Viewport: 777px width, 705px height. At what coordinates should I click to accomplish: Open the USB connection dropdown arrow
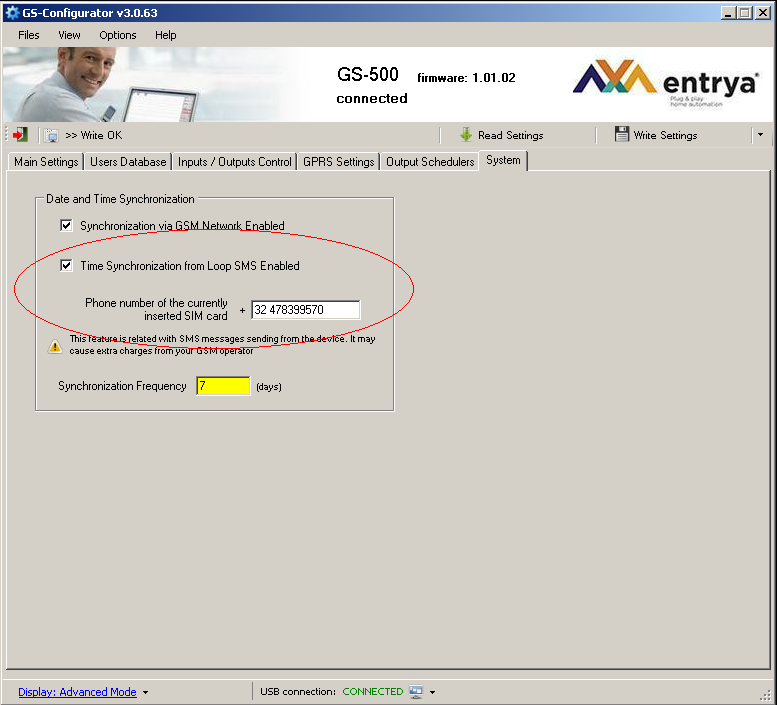pyautogui.click(x=432, y=692)
